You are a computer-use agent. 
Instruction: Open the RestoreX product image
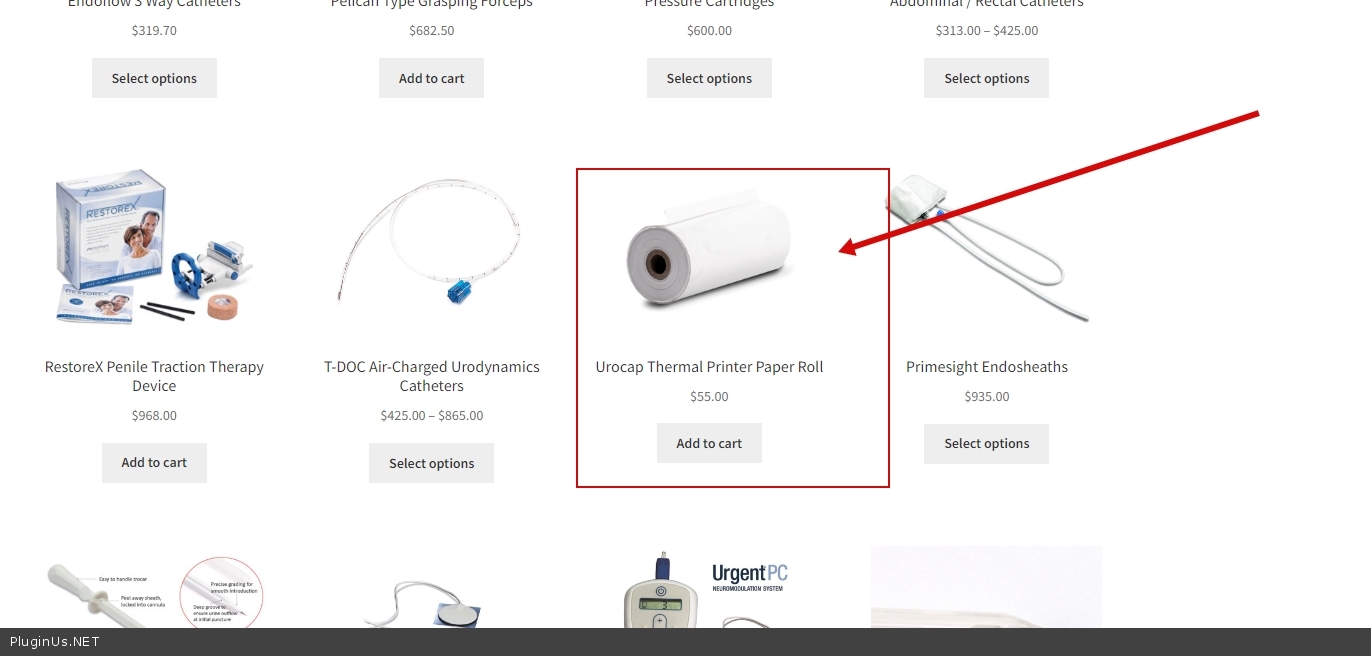(x=154, y=246)
